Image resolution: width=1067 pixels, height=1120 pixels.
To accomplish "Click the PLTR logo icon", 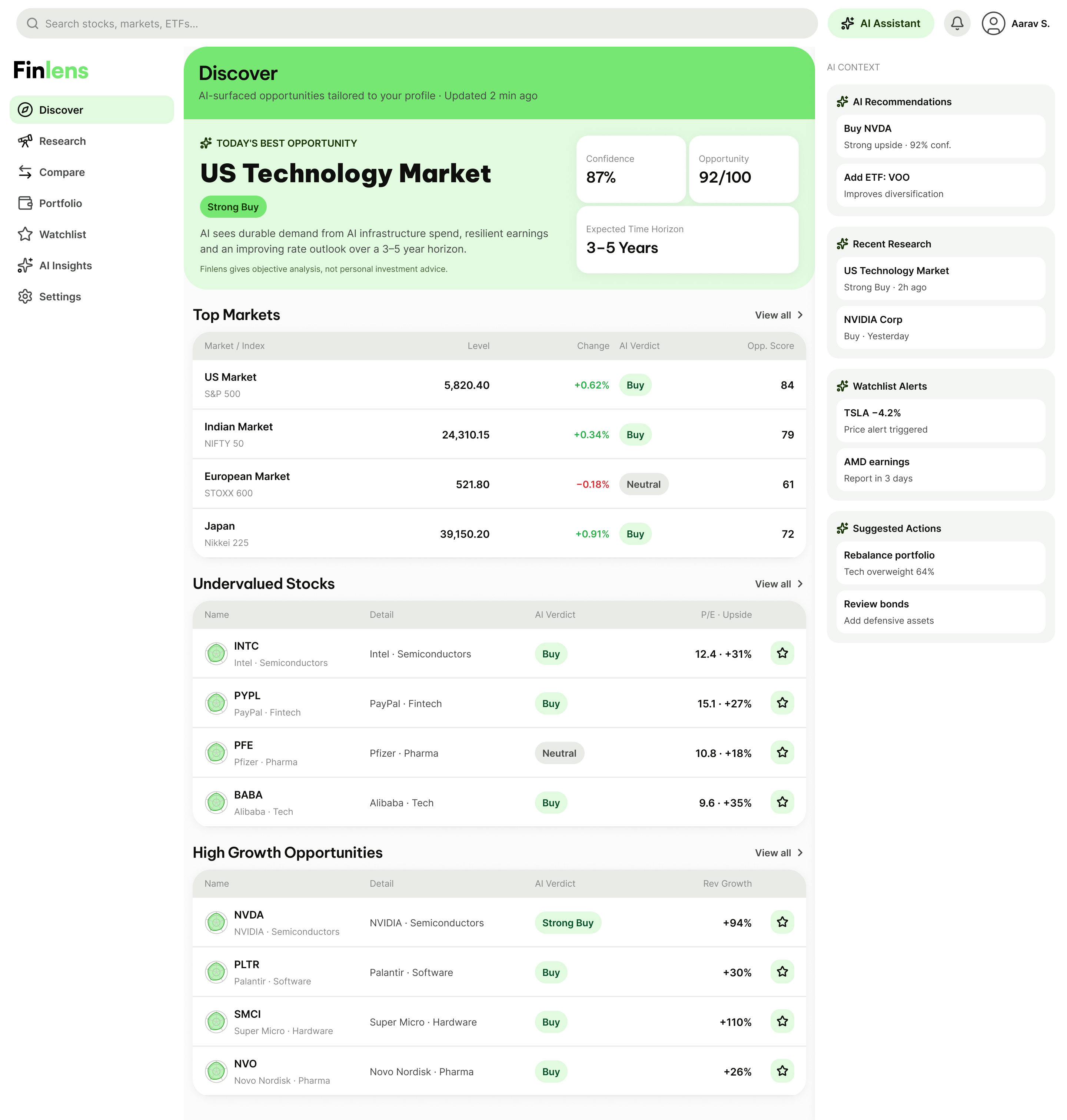I will 216,972.
